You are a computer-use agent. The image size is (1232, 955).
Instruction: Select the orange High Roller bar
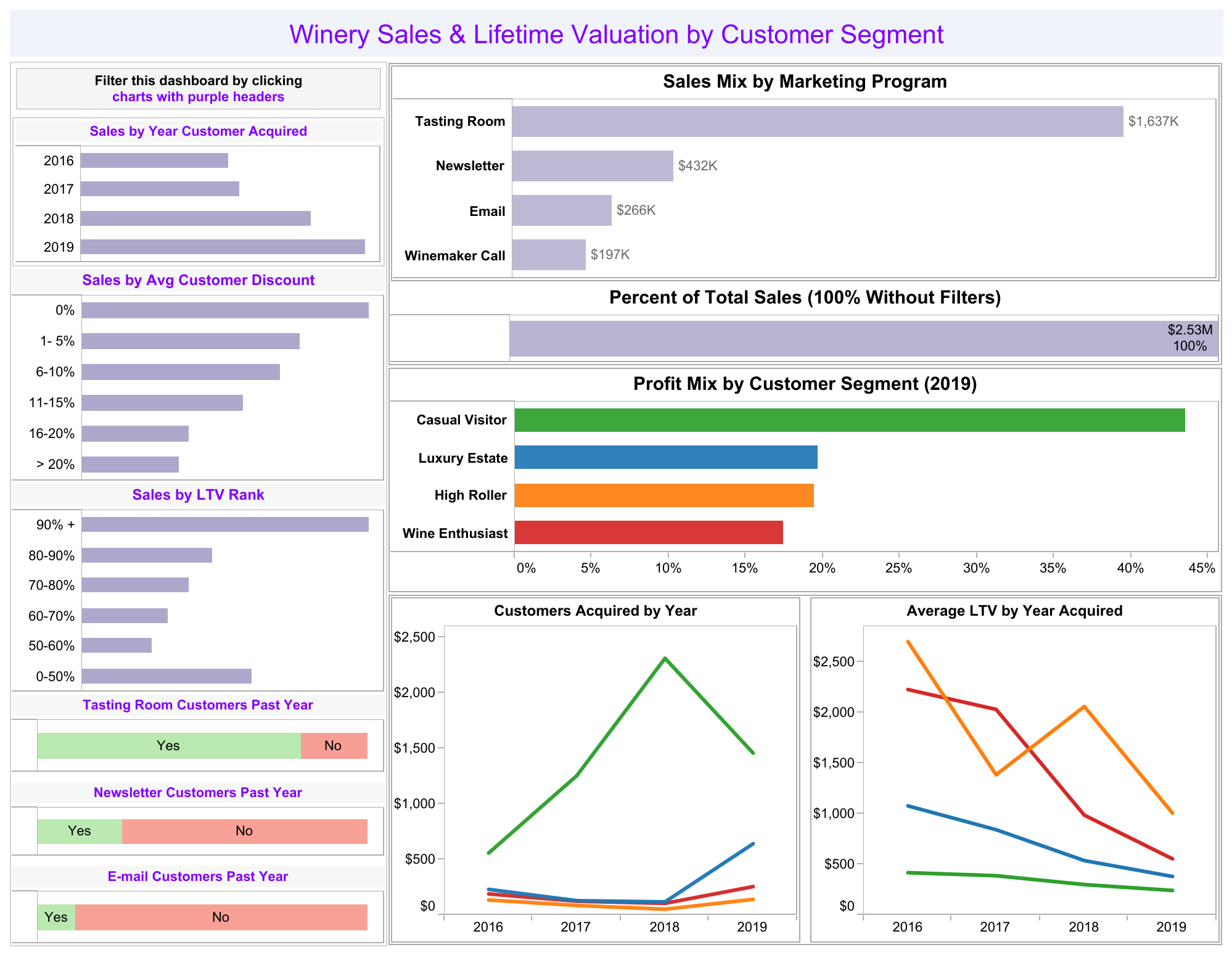point(664,495)
